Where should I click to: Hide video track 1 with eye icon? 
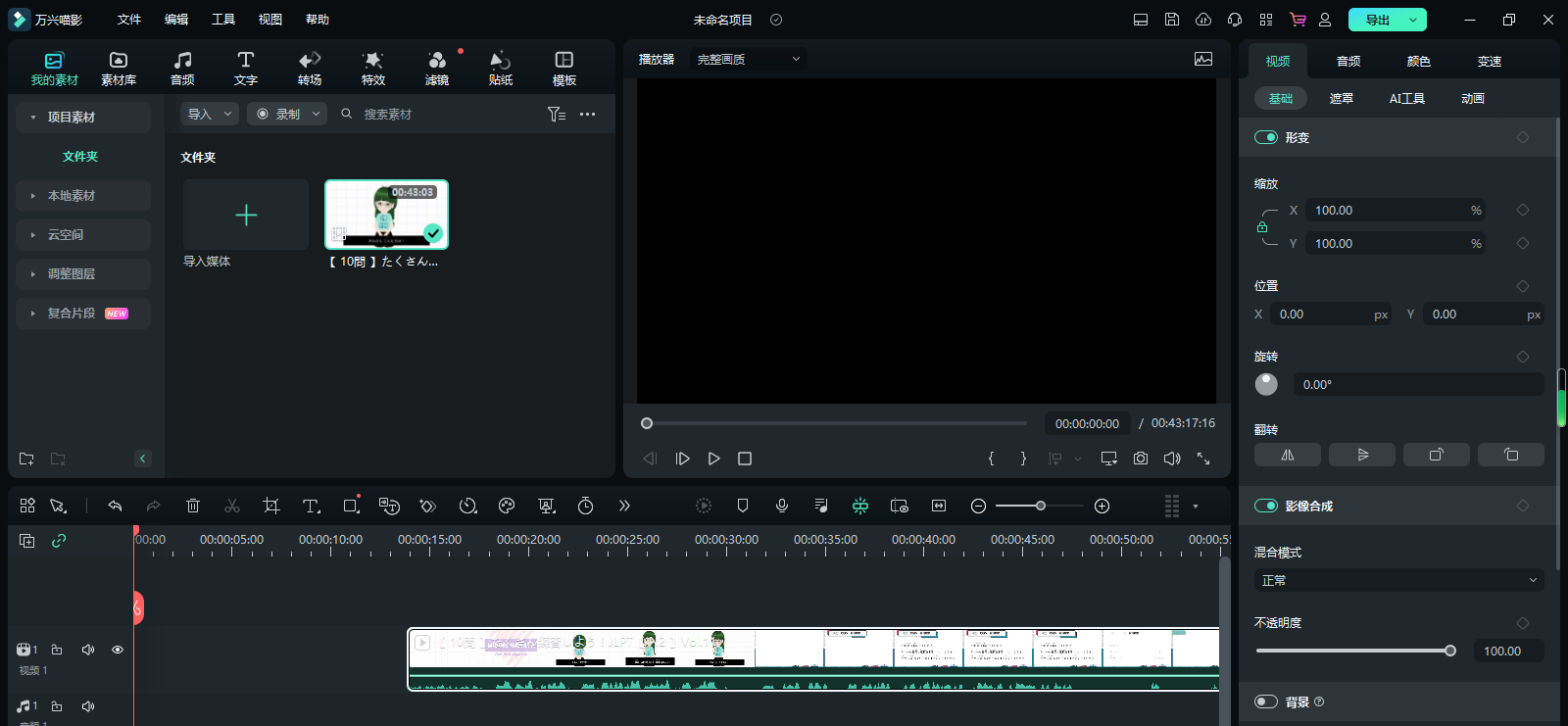click(118, 650)
